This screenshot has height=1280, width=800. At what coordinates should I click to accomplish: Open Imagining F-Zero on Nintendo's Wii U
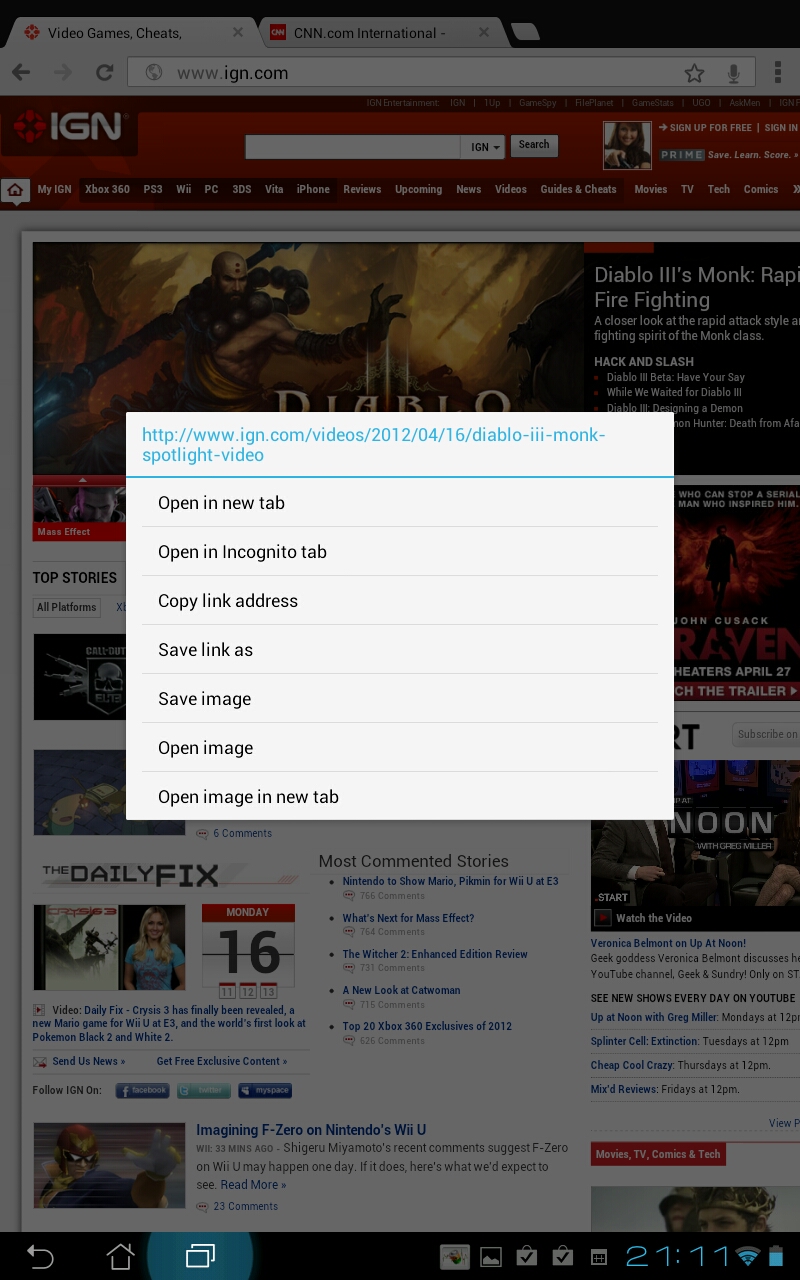click(x=311, y=1130)
